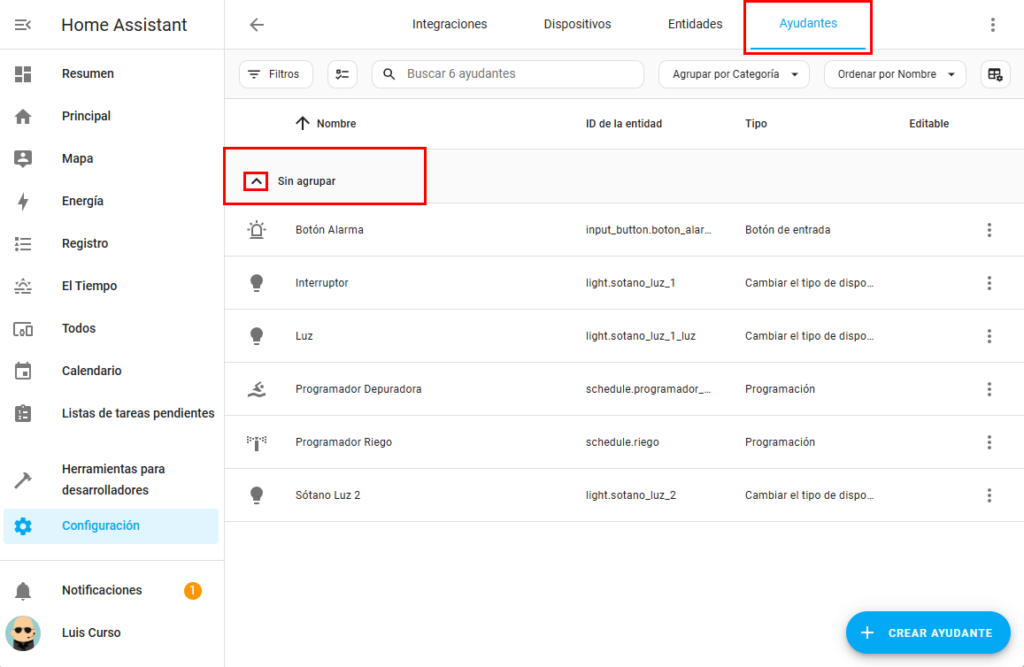1024x667 pixels.
Task: Open the table column settings icon
Action: point(994,74)
